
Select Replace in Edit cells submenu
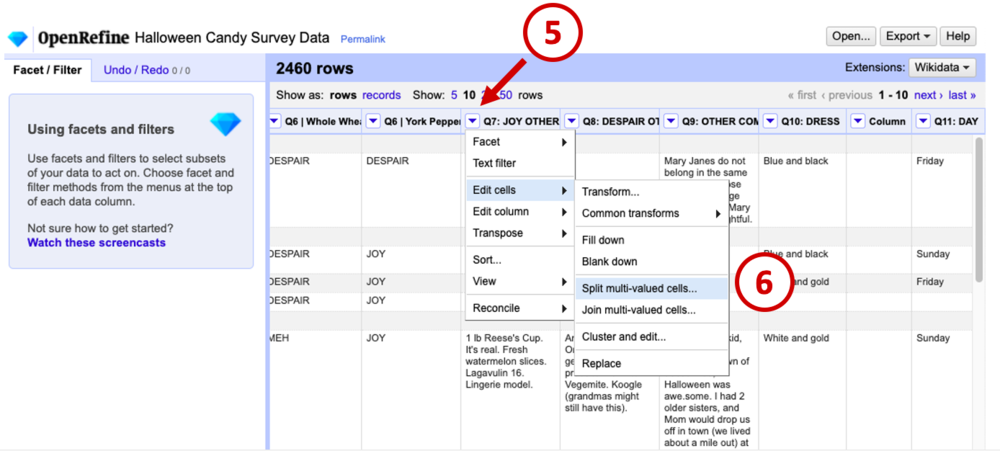point(651,364)
